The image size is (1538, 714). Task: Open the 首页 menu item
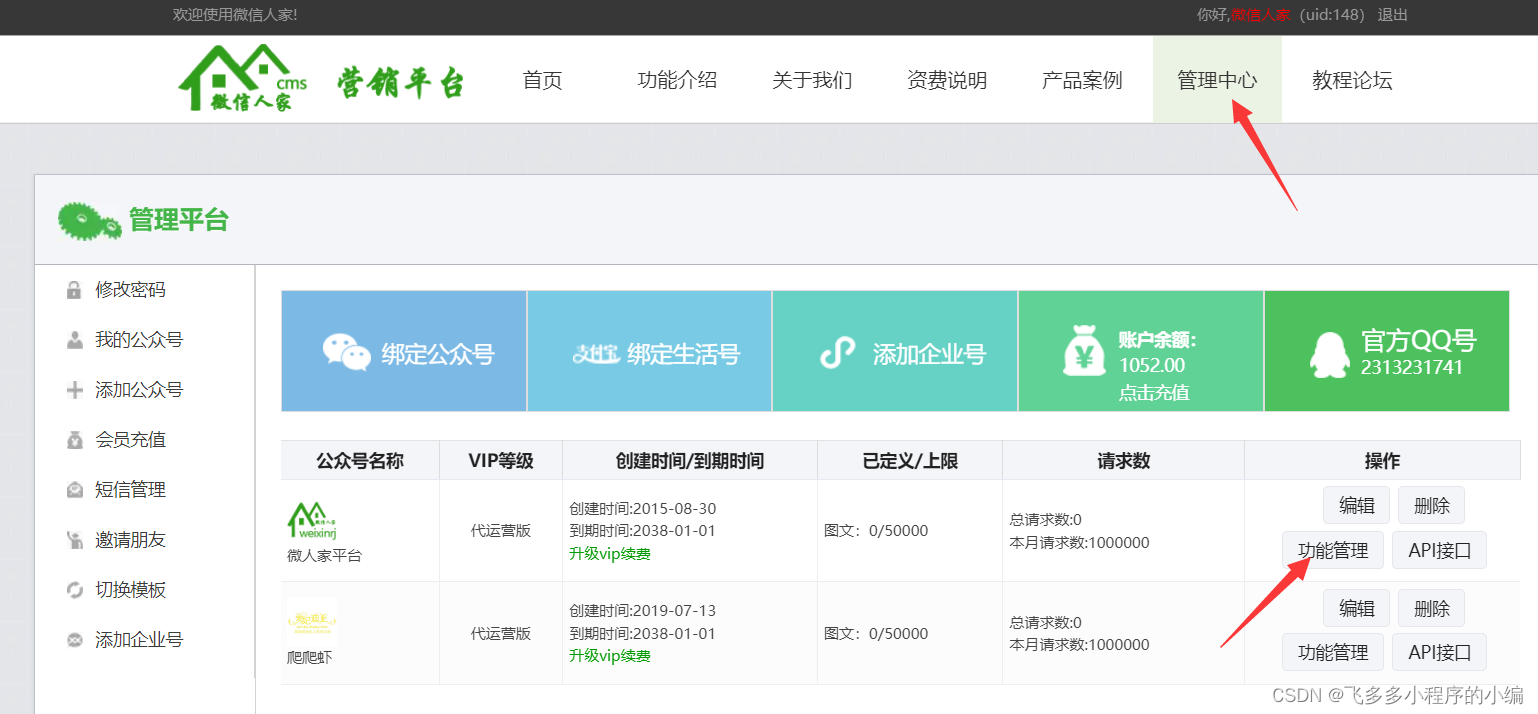[543, 80]
